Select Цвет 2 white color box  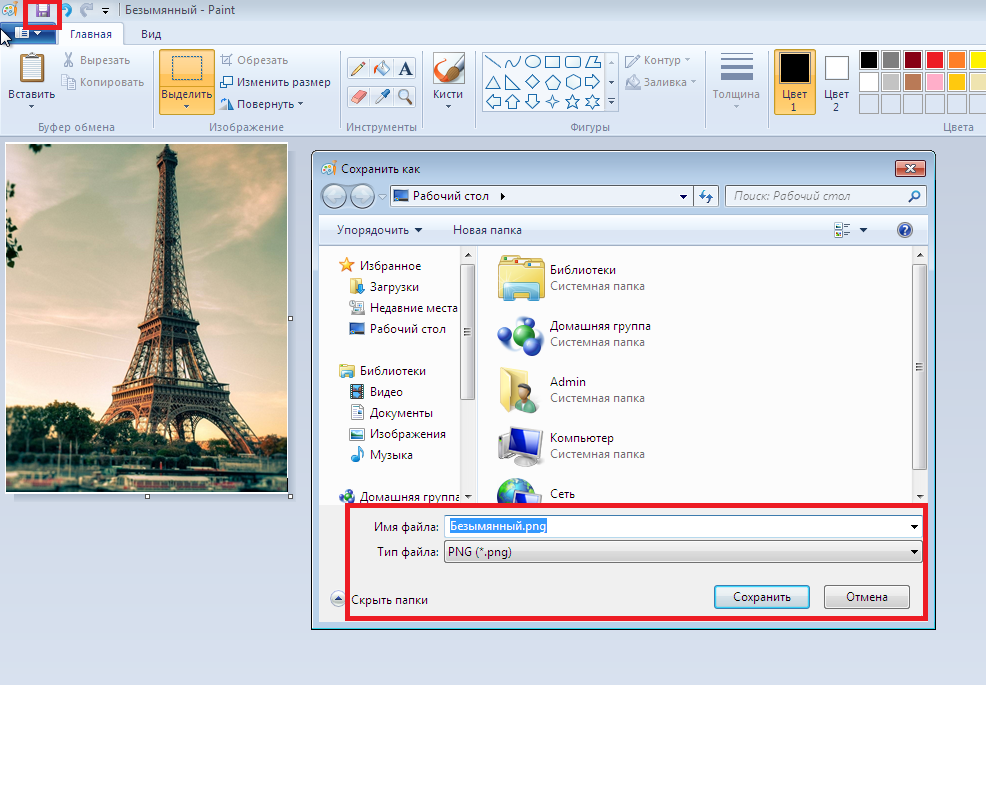coord(836,81)
